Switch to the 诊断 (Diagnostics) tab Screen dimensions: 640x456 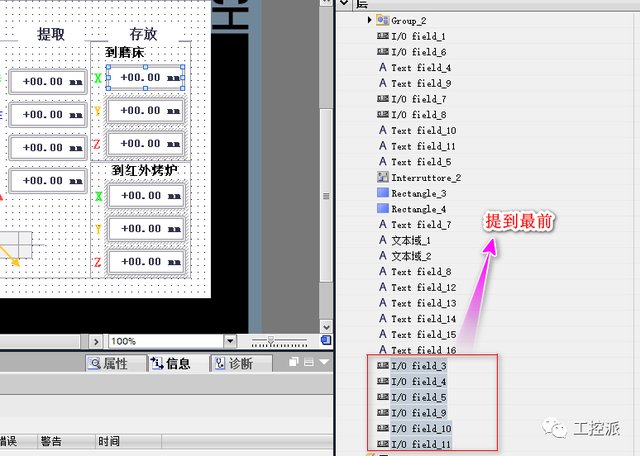tap(233, 364)
